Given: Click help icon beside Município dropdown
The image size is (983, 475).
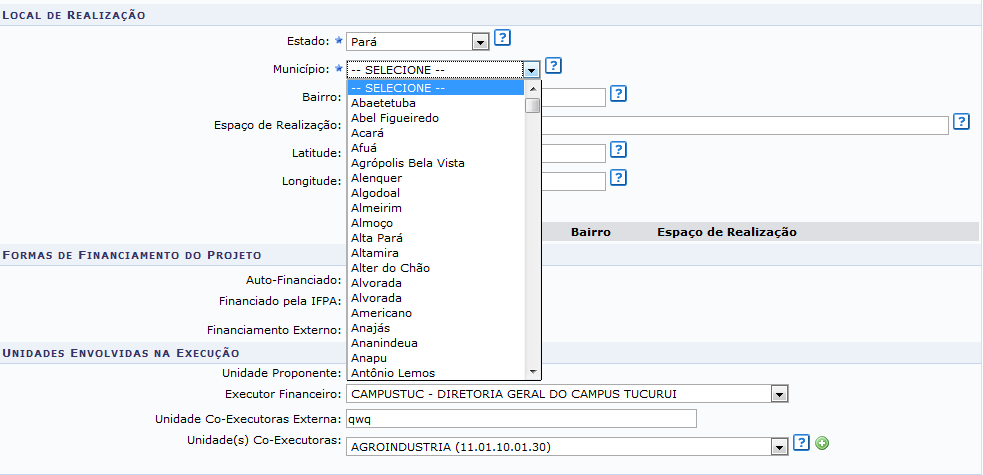Looking at the screenshot, I should point(553,66).
